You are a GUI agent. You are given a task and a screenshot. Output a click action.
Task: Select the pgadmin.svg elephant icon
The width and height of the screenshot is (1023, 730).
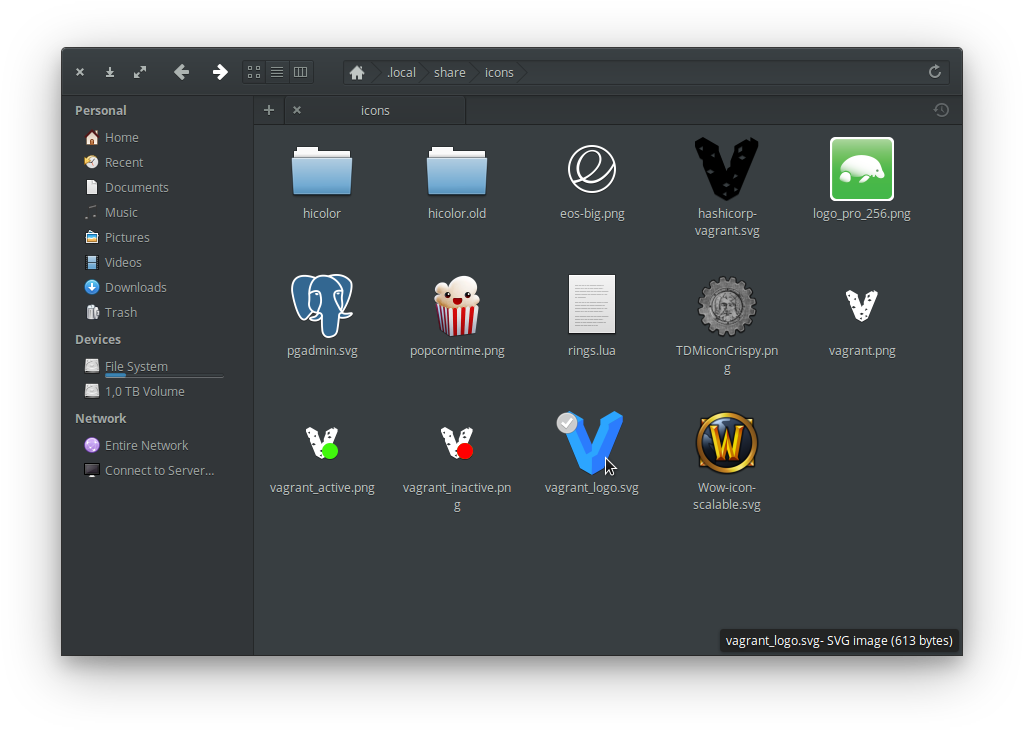click(322, 305)
